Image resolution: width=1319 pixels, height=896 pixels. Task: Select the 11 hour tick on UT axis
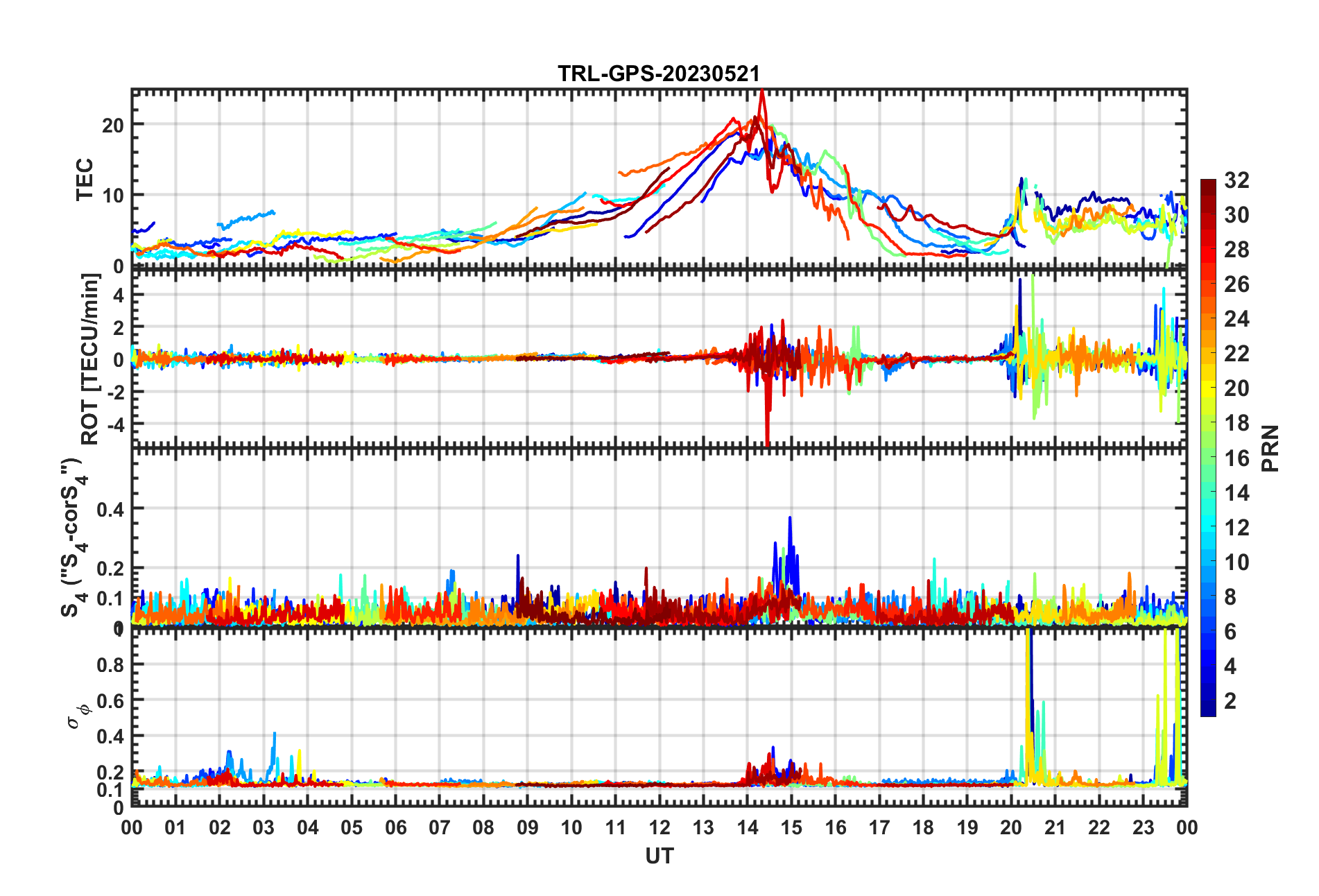coord(616,827)
